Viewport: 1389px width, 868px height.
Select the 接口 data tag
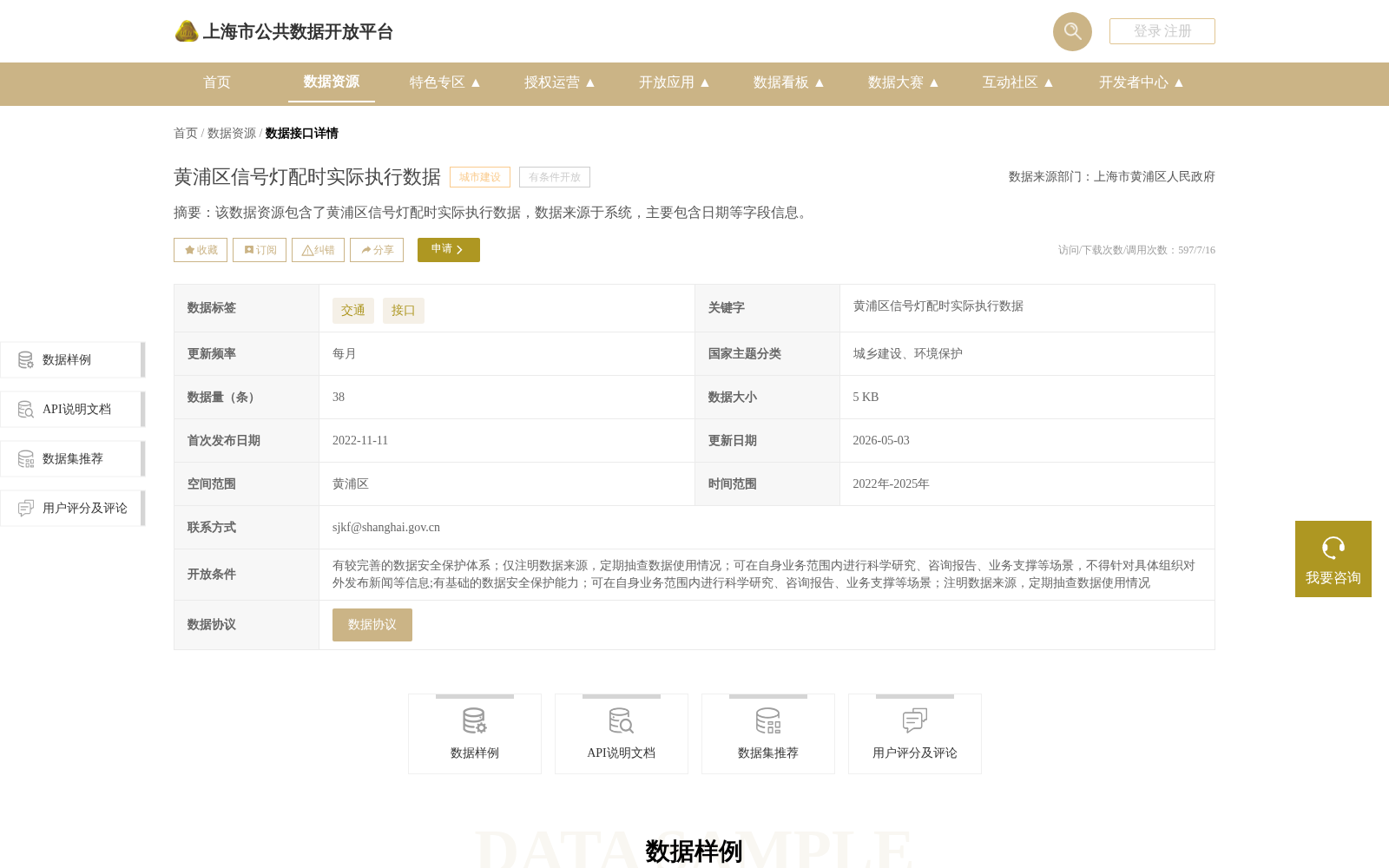[x=404, y=311]
